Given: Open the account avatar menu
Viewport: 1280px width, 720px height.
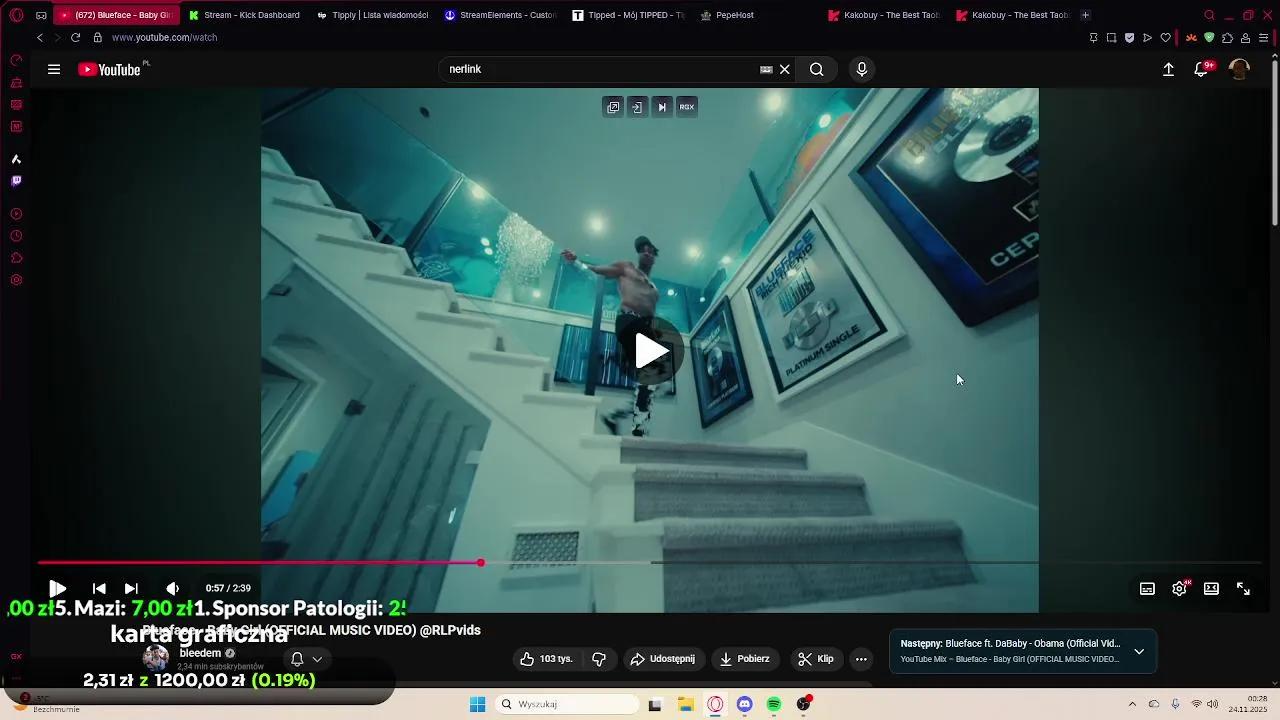Looking at the screenshot, I should click(x=1239, y=69).
